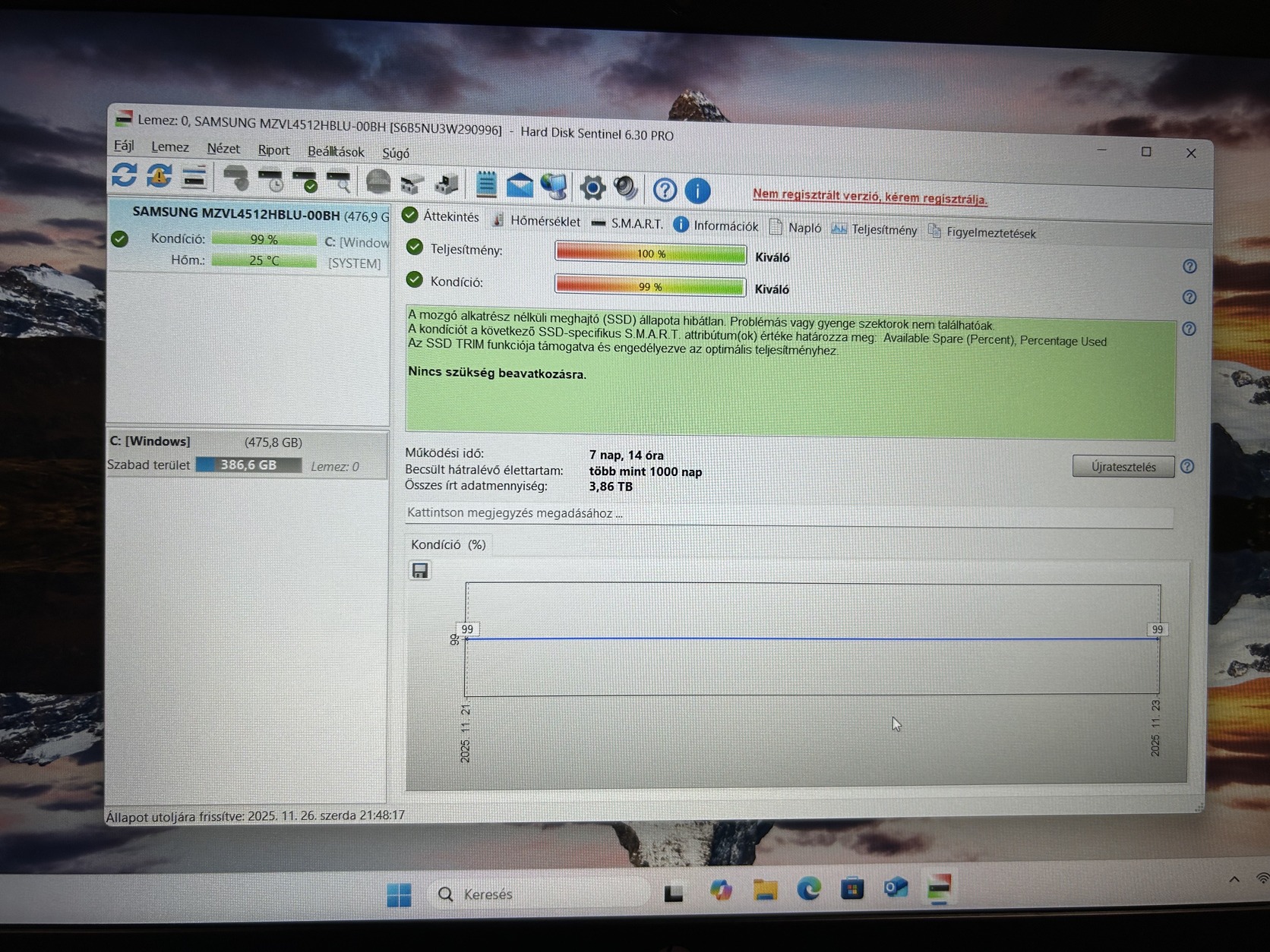This screenshot has height=952, width=1270.
Task: Open the Súgó menu
Action: pos(396,153)
